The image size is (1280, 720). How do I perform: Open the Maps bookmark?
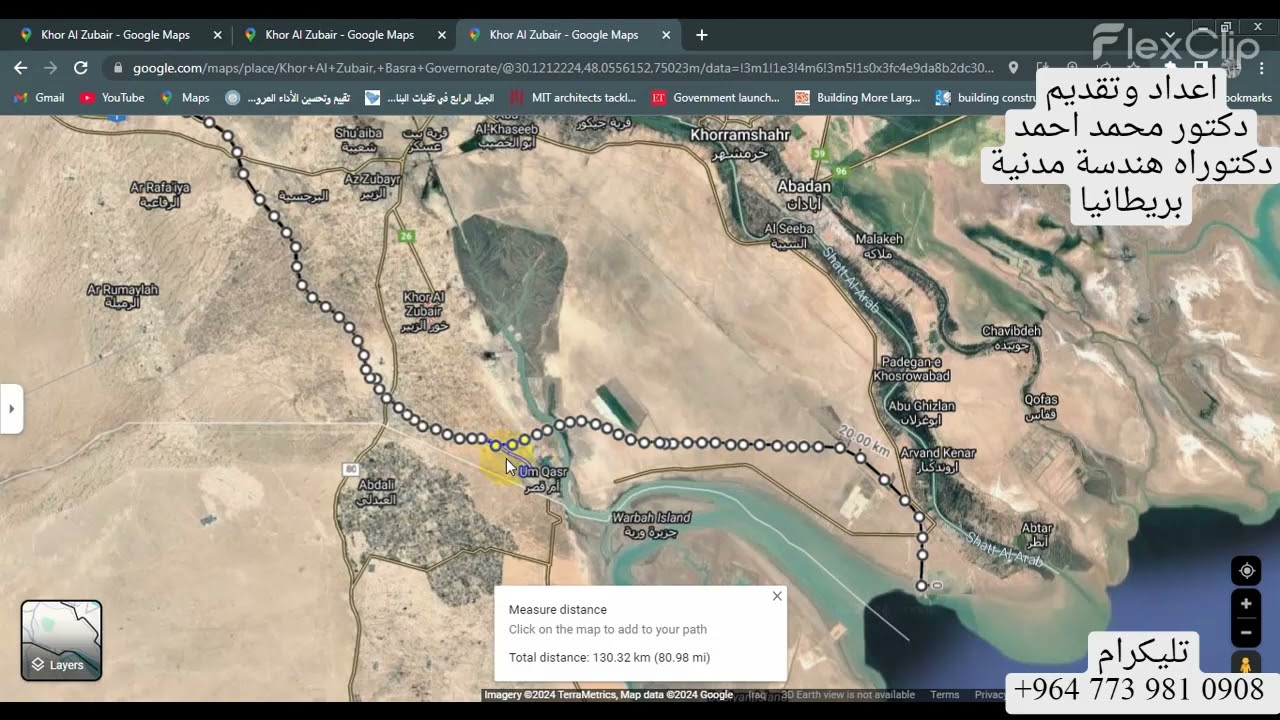(x=185, y=98)
